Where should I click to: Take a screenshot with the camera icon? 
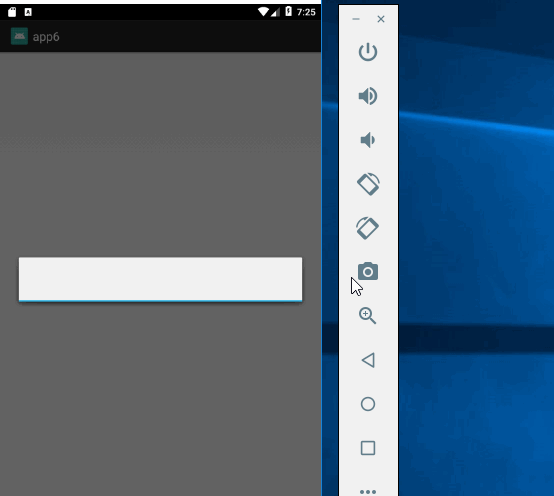point(368,271)
